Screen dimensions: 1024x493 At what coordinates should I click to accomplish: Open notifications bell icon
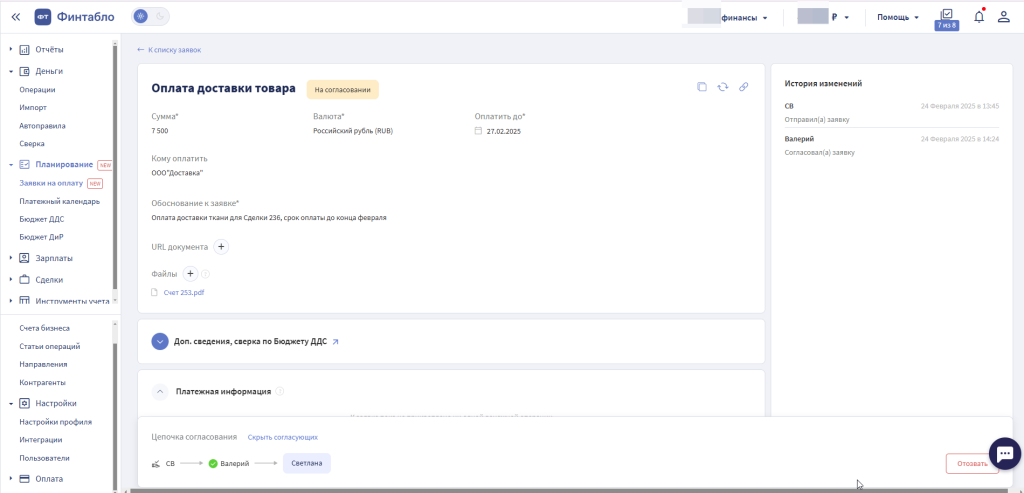click(x=979, y=17)
